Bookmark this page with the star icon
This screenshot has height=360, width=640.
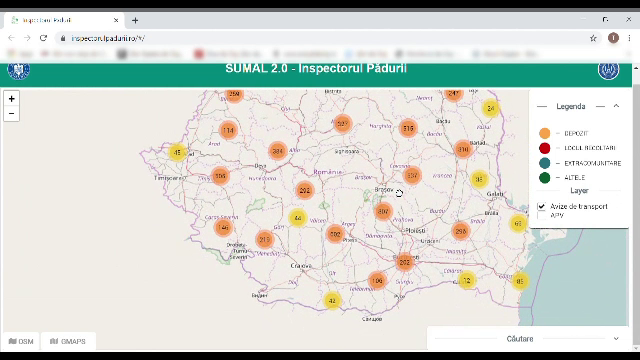(x=593, y=38)
